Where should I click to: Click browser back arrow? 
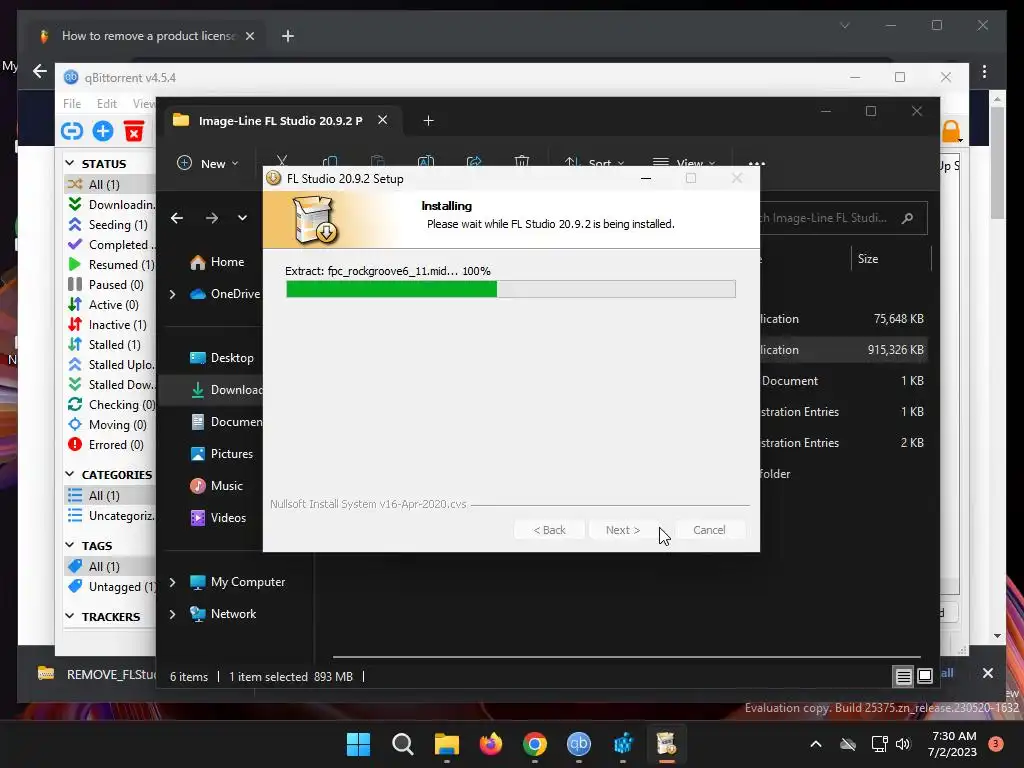[40, 71]
